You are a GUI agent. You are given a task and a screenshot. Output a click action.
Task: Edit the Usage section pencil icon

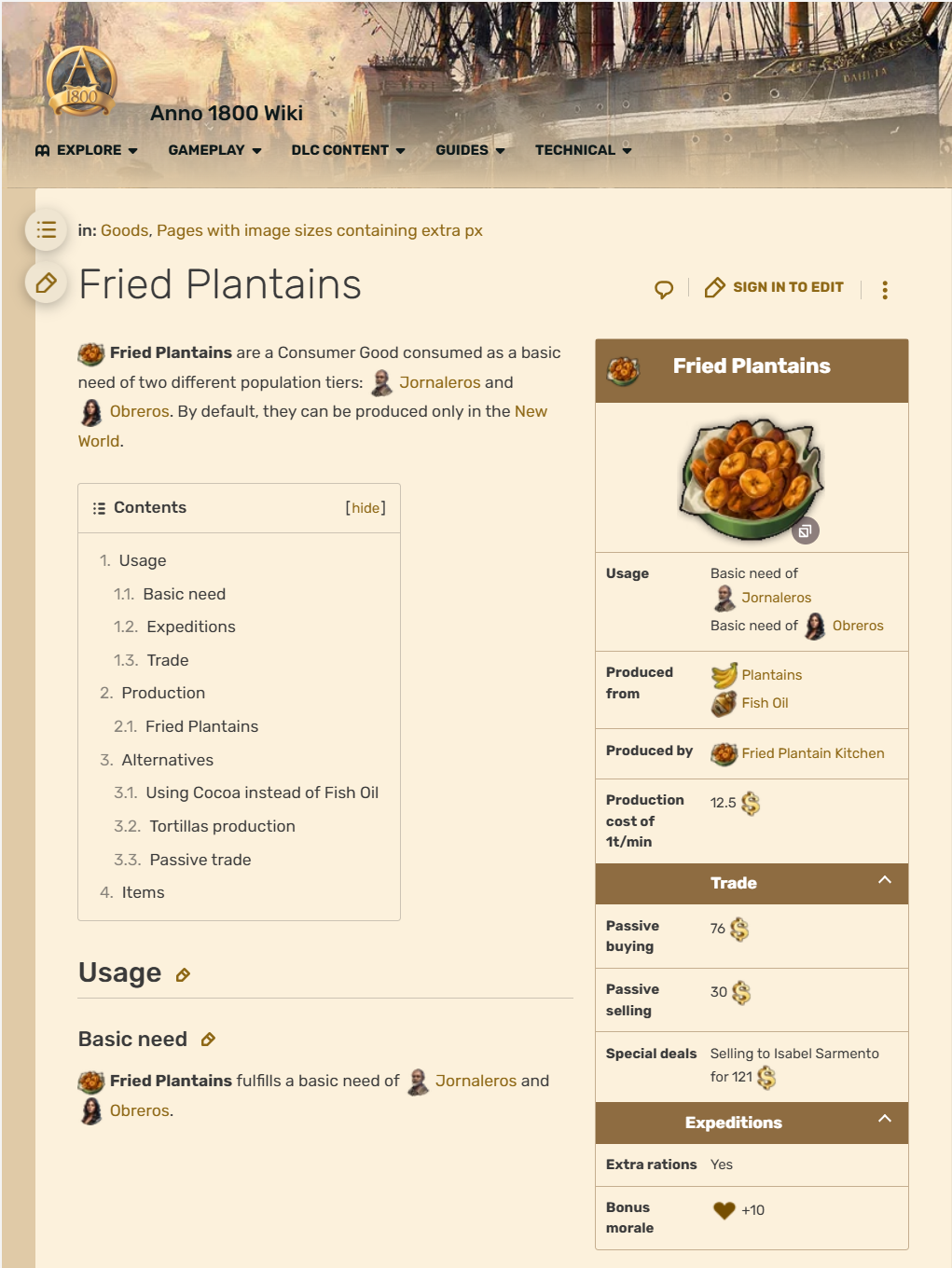pos(183,975)
